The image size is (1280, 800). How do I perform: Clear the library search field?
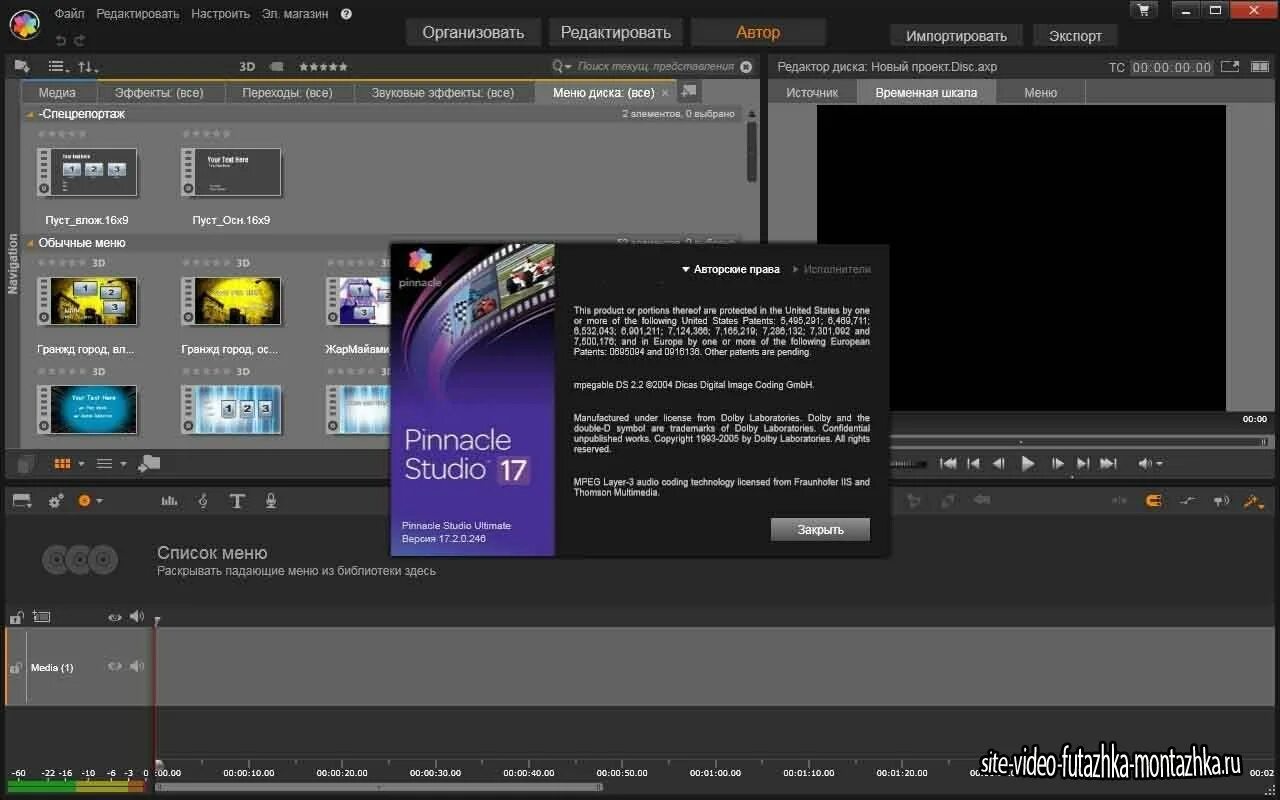745,67
